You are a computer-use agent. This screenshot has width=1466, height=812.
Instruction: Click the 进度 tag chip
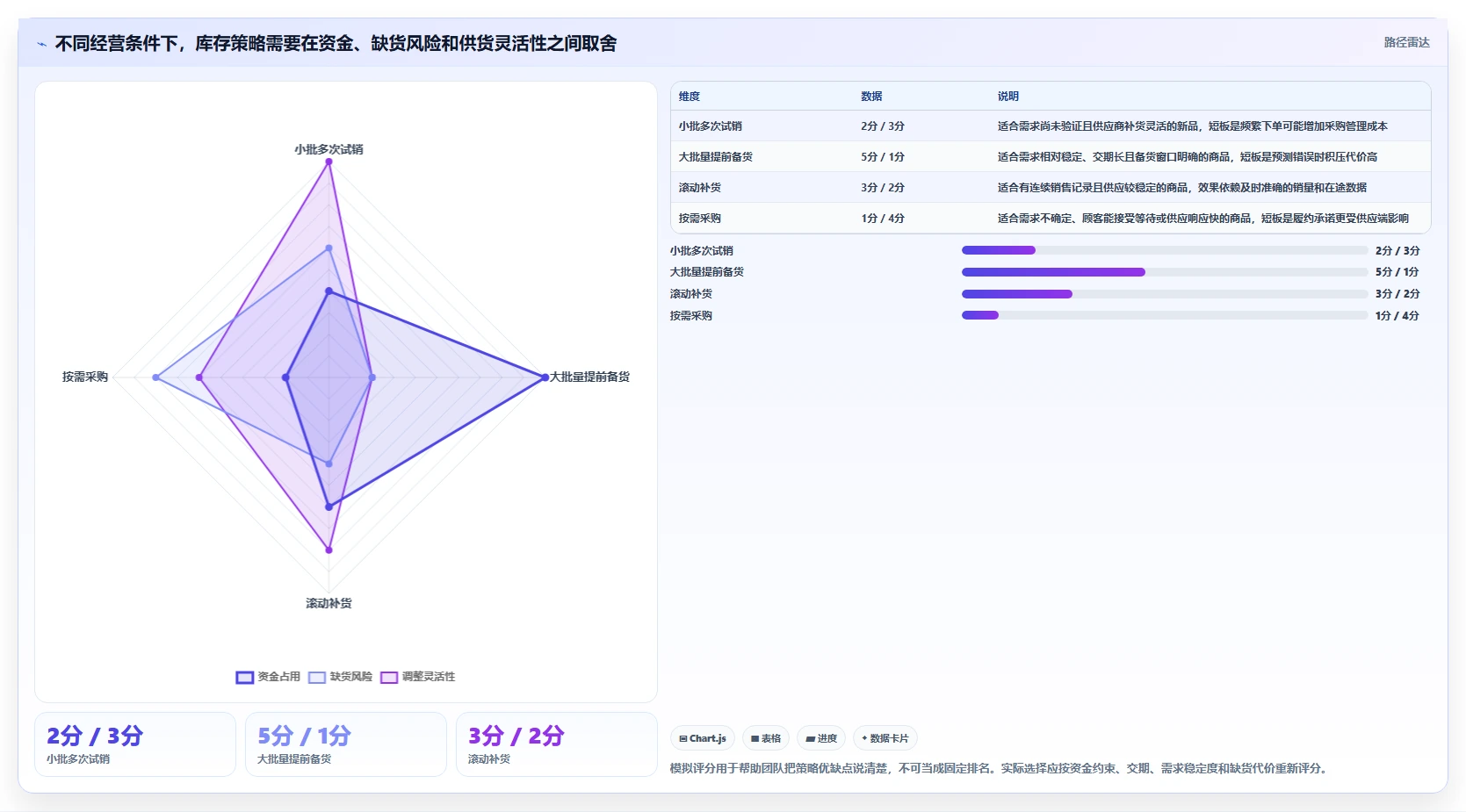coord(821,738)
